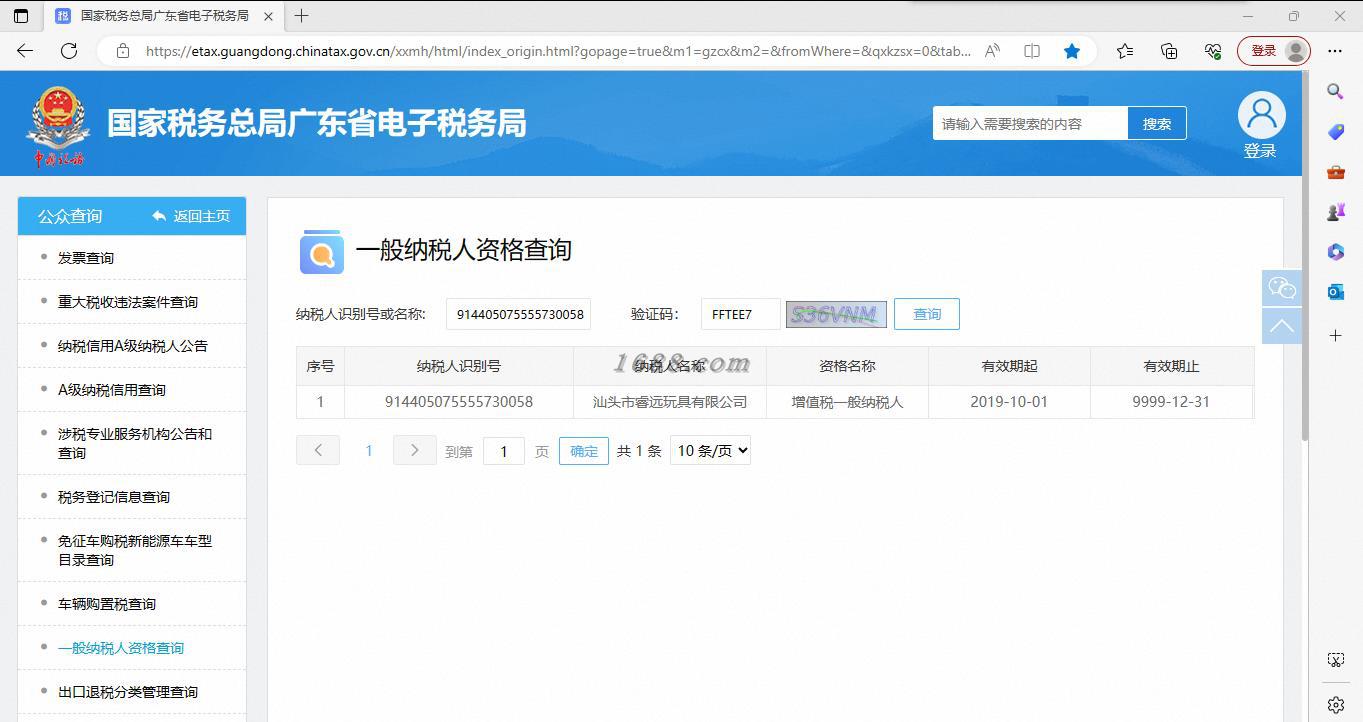The image size is (1363, 722).
Task: Click the 公众查询 sidebar heading
Action: click(70, 216)
